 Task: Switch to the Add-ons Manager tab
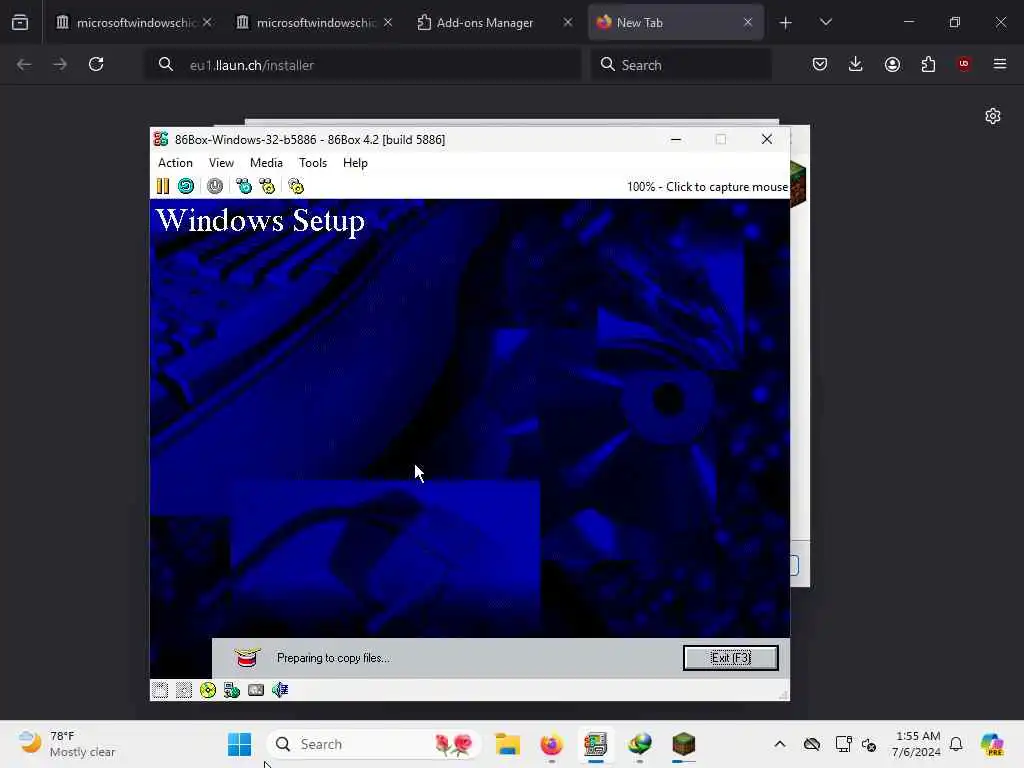(x=495, y=22)
